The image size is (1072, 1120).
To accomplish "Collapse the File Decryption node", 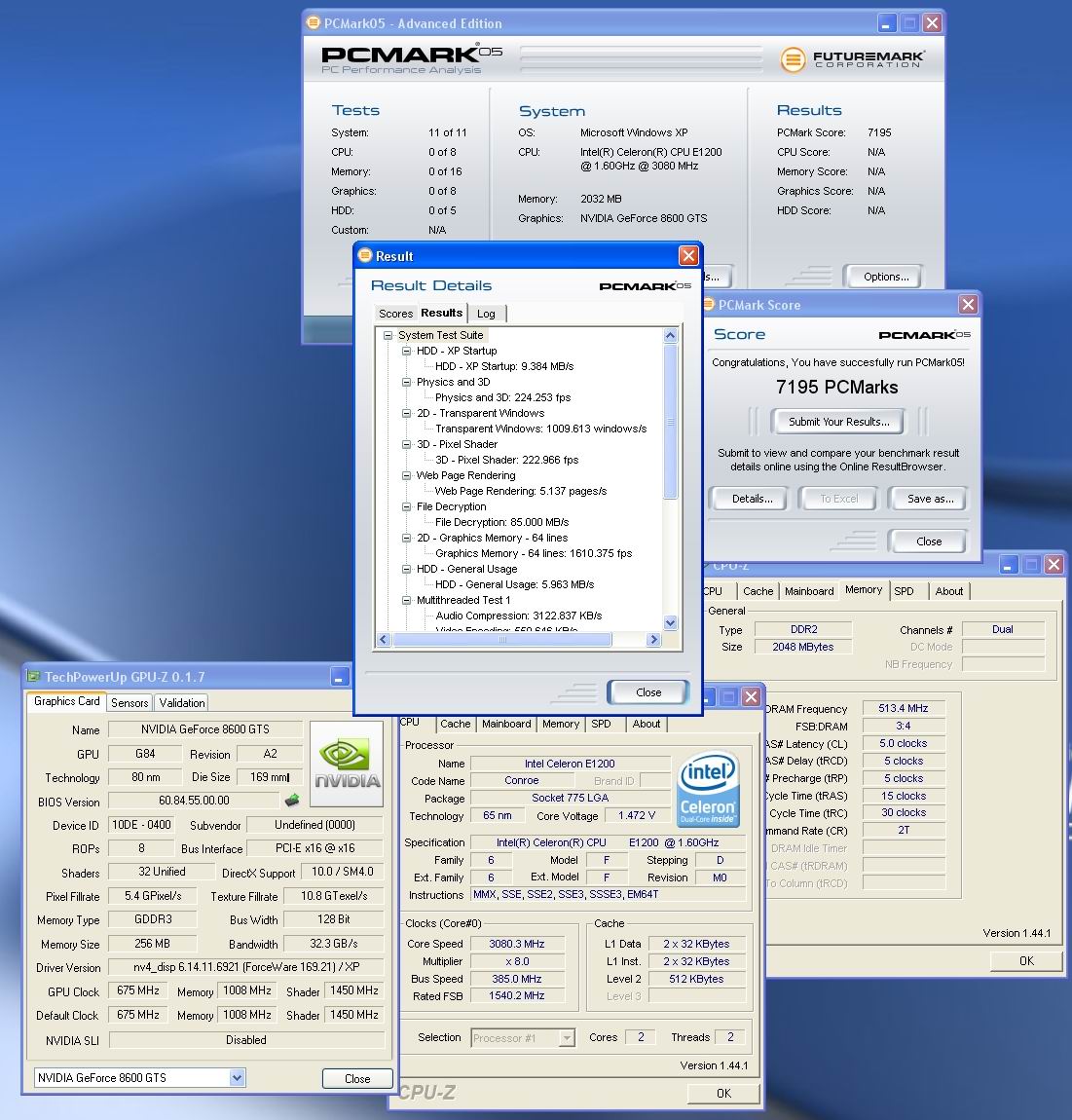I will point(406,506).
